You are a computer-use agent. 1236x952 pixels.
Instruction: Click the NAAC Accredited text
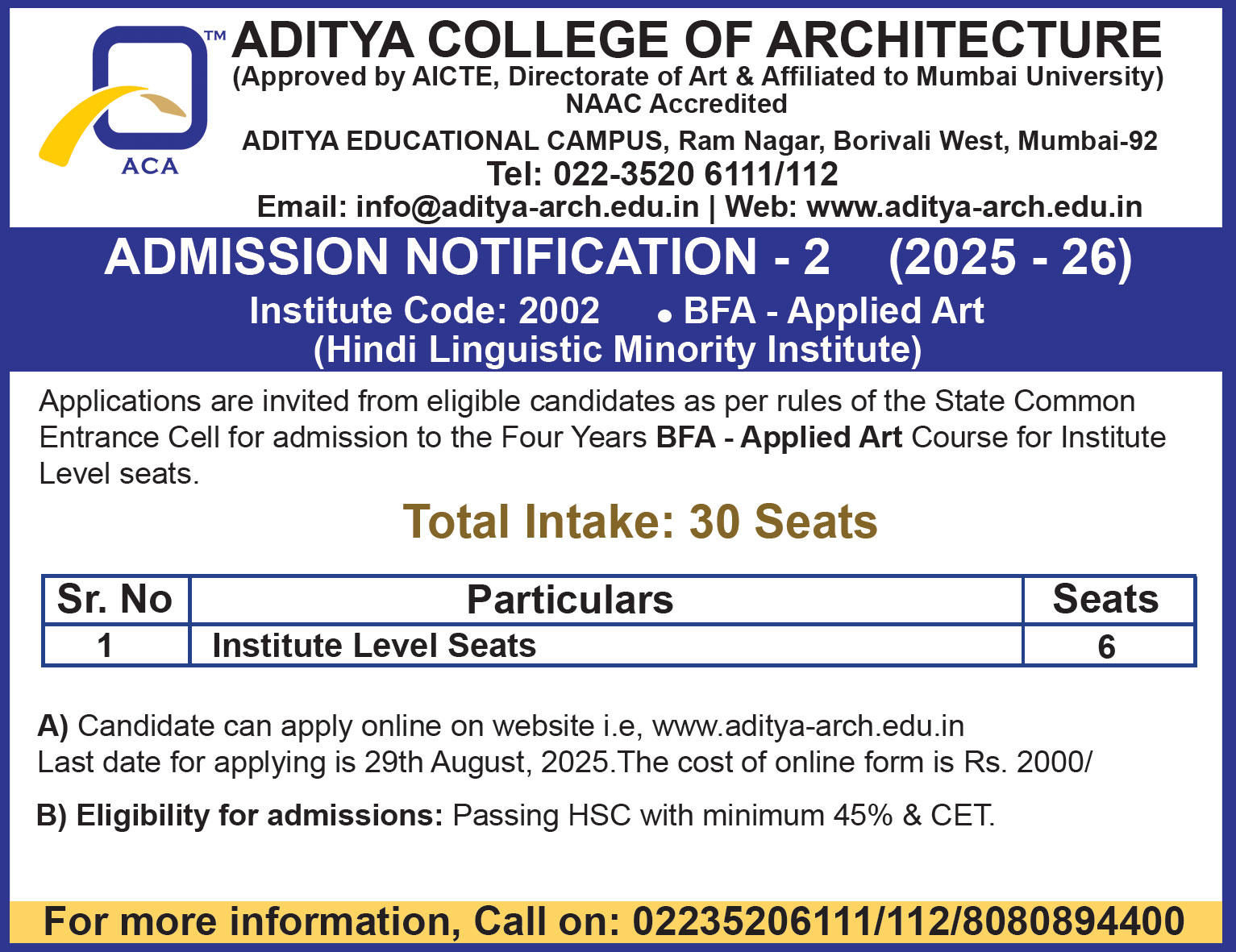[x=676, y=104]
